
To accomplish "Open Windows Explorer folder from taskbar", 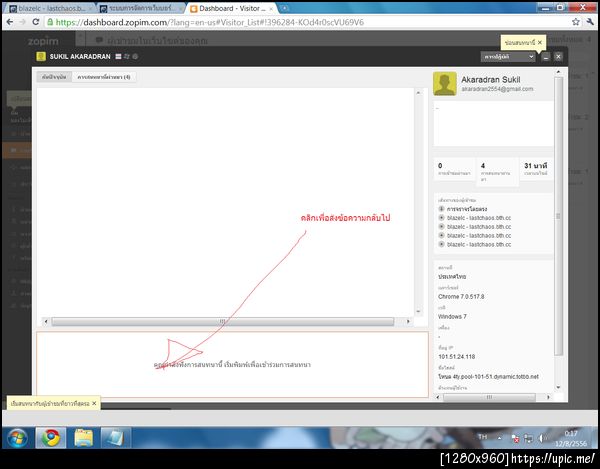I will click(83, 438).
